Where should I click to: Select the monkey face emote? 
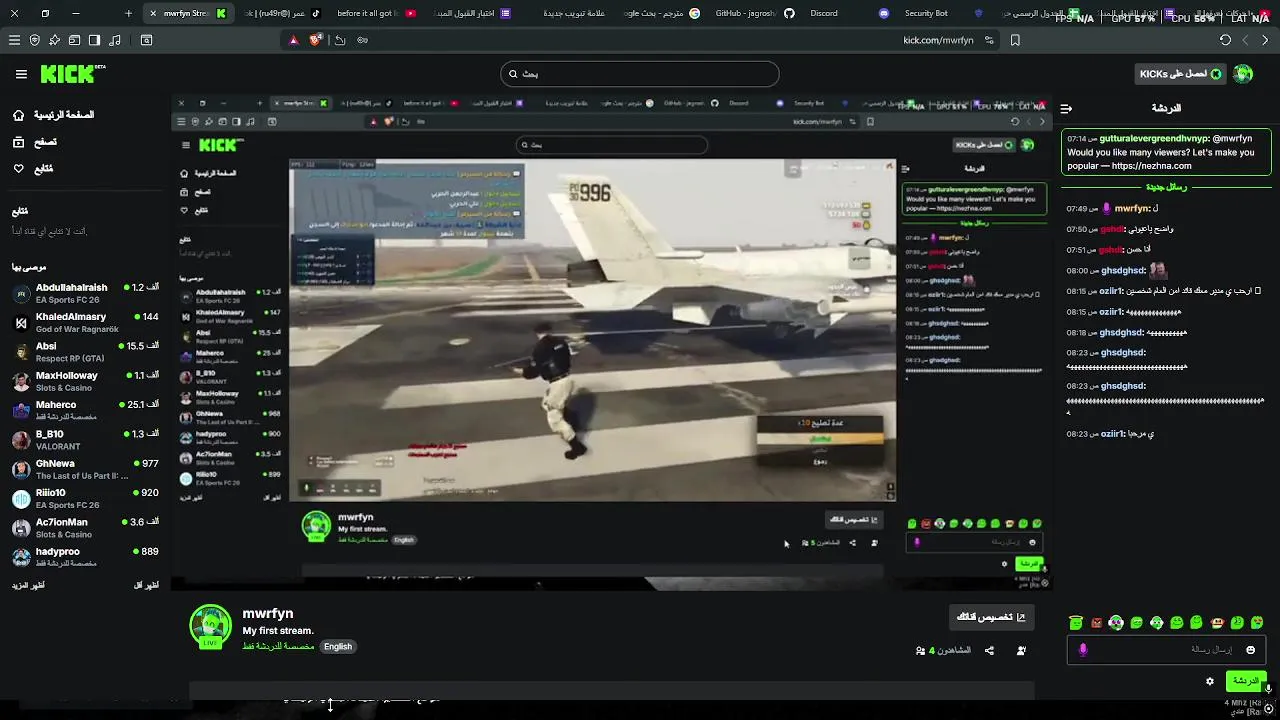tap(1217, 622)
